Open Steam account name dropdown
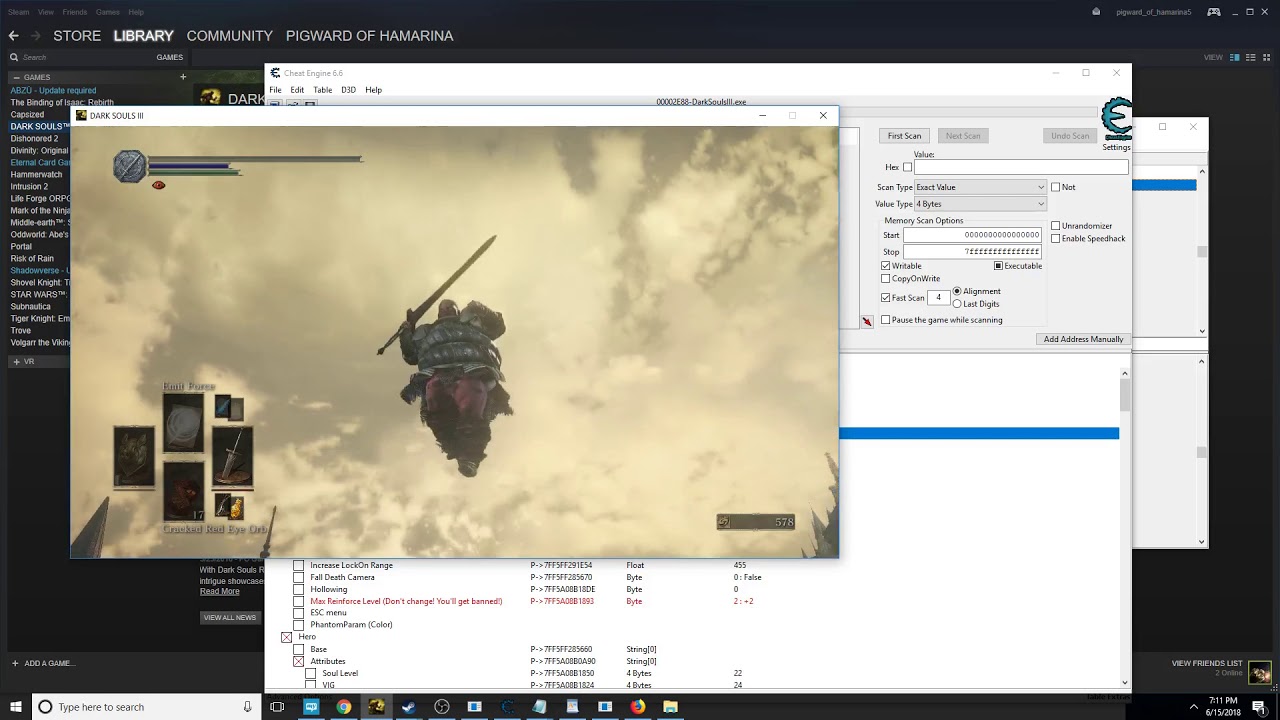This screenshot has width=1280, height=720. [1154, 12]
